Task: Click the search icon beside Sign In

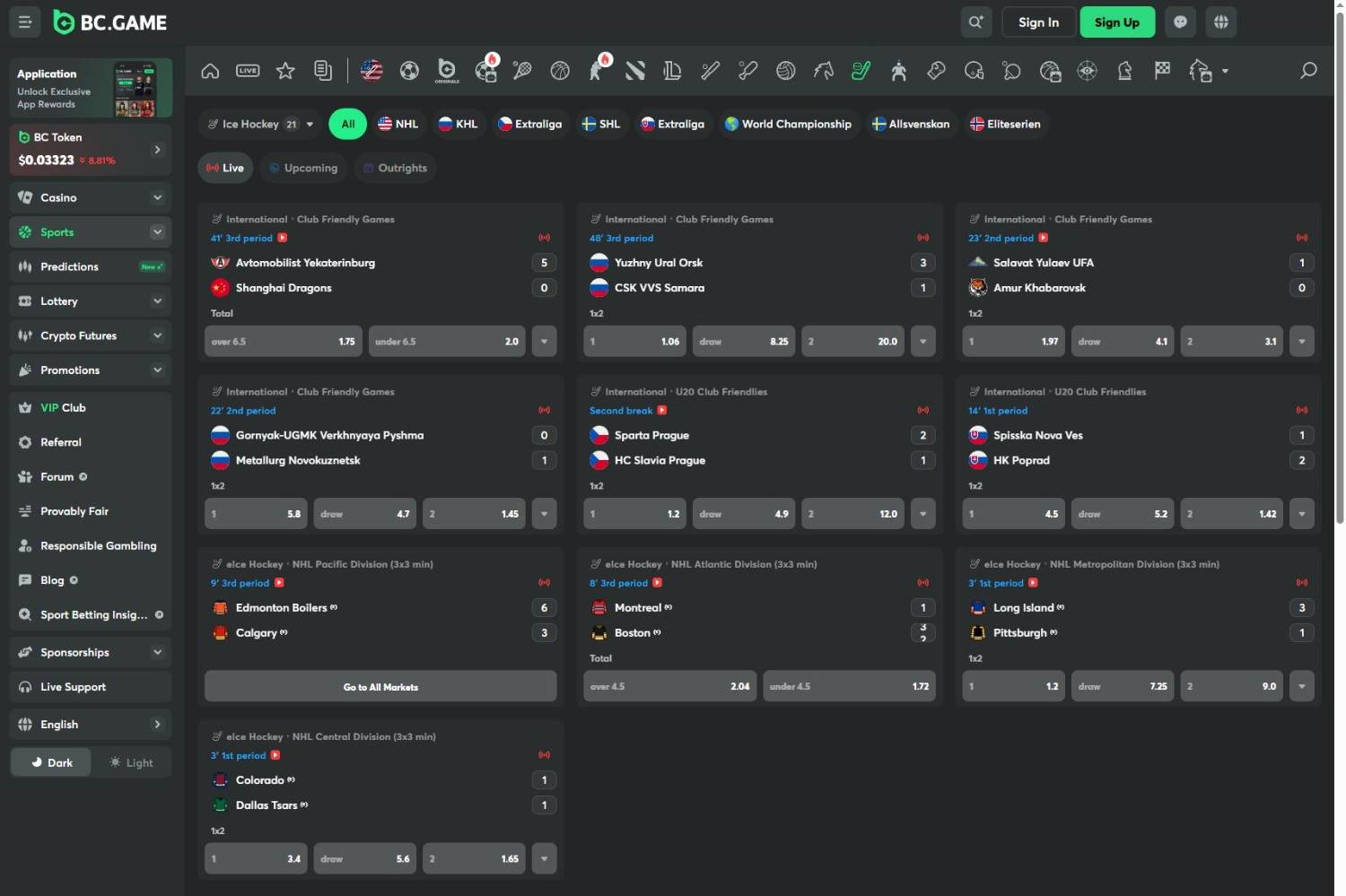Action: (x=975, y=22)
